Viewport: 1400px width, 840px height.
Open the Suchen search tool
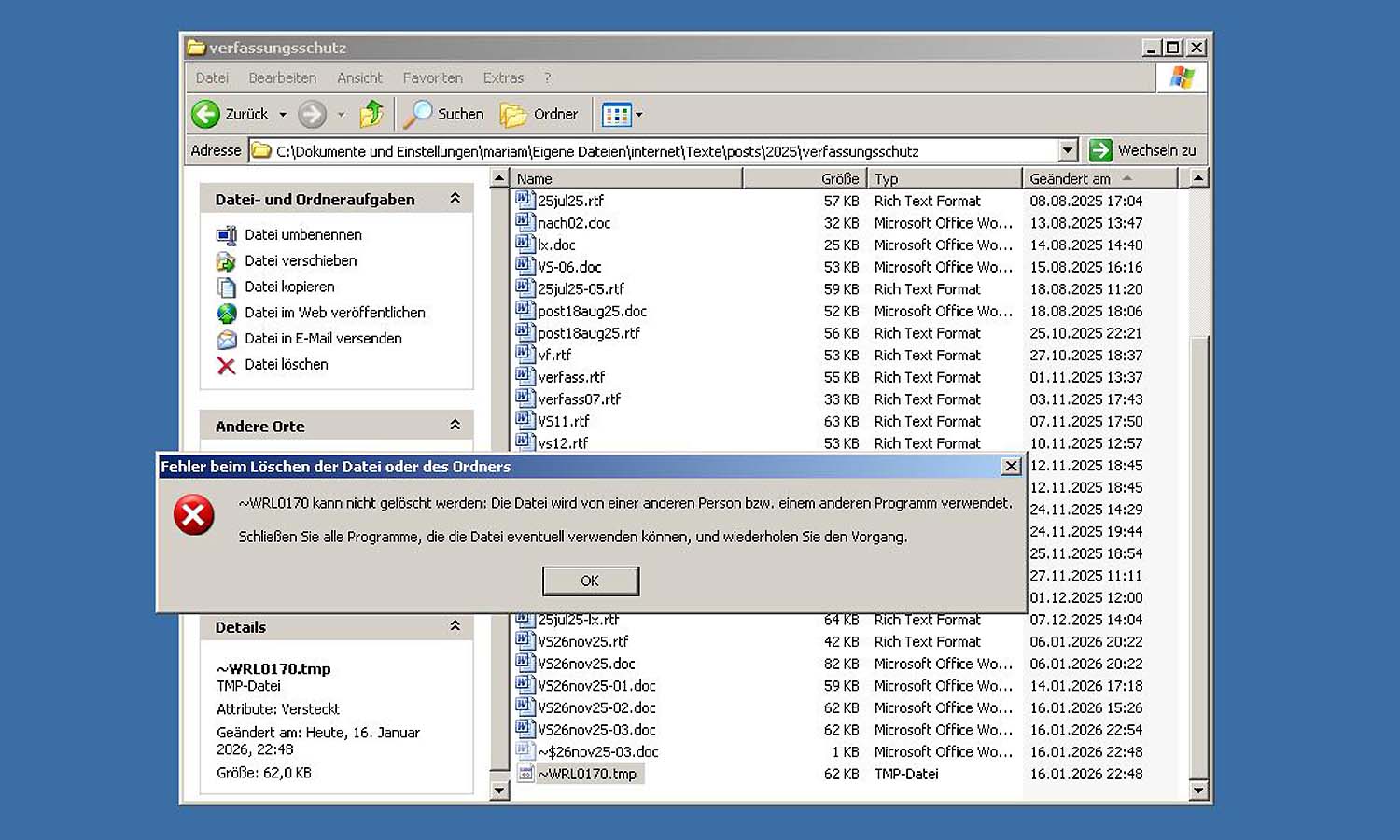pyautogui.click(x=444, y=114)
